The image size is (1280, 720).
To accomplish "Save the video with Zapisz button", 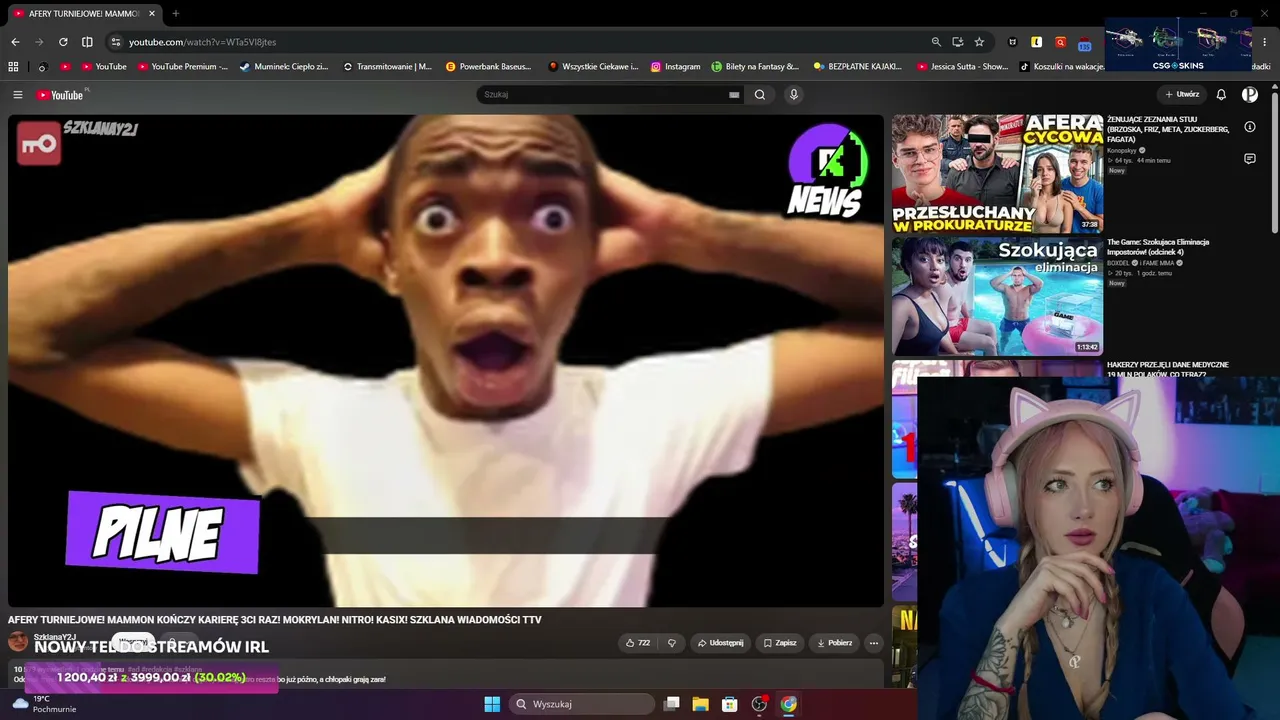I will (x=780, y=643).
